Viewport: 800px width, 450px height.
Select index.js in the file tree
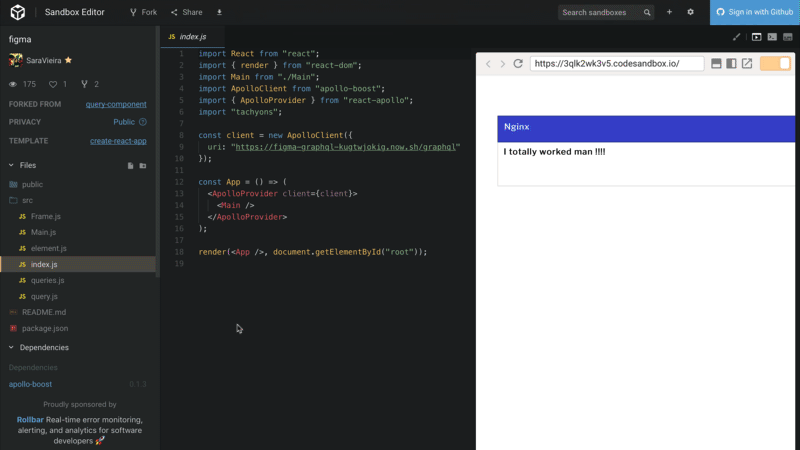tap(78, 264)
